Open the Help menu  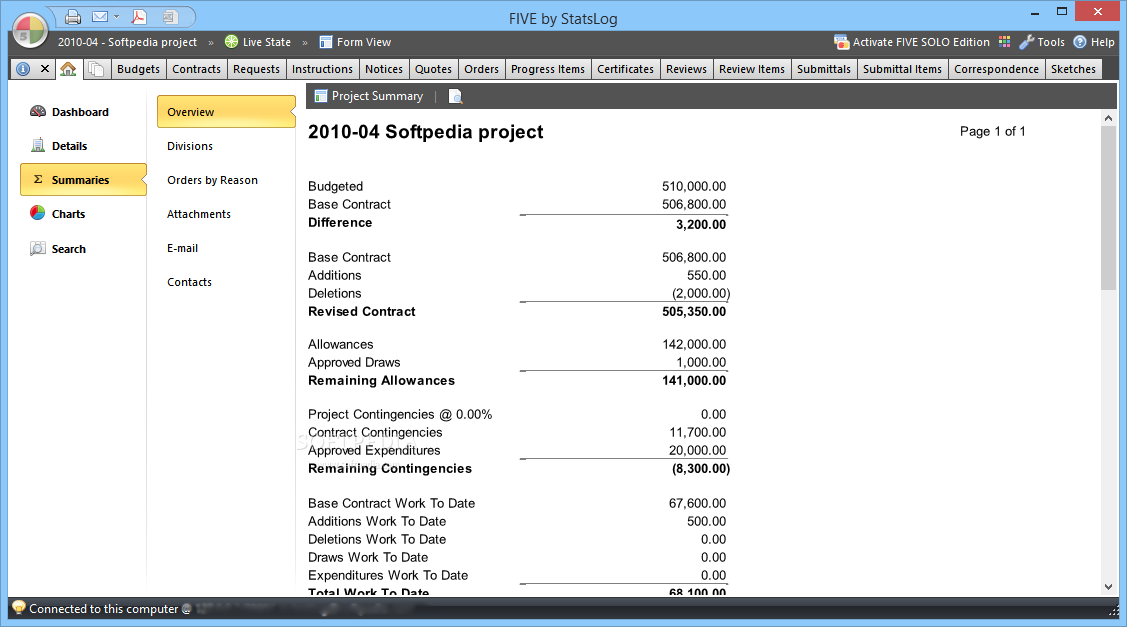pyautogui.click(x=1094, y=42)
